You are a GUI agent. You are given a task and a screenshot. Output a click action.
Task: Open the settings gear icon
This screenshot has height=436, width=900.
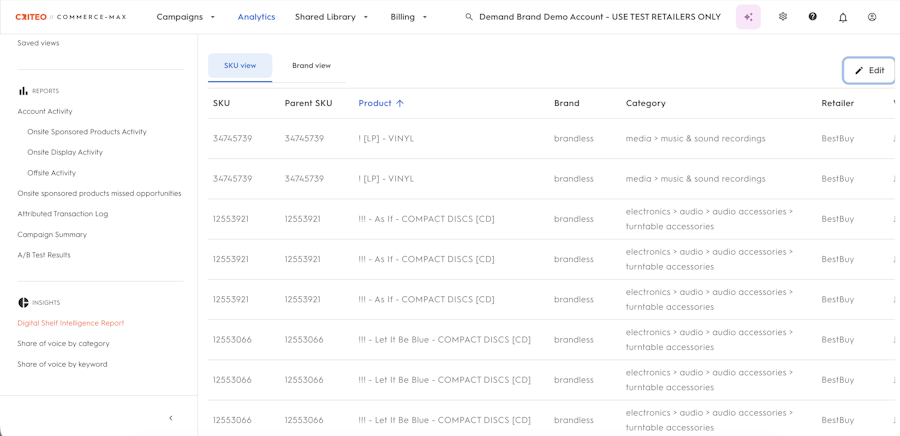783,17
